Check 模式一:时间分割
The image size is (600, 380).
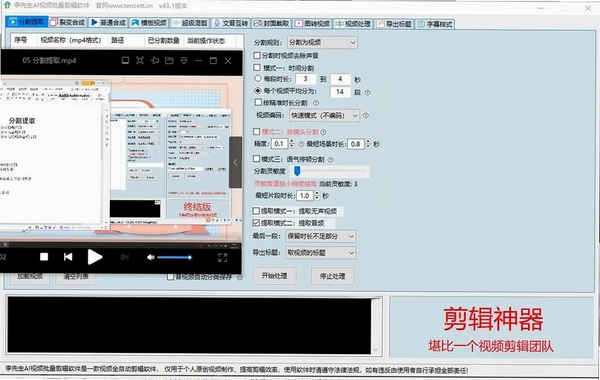pos(257,68)
